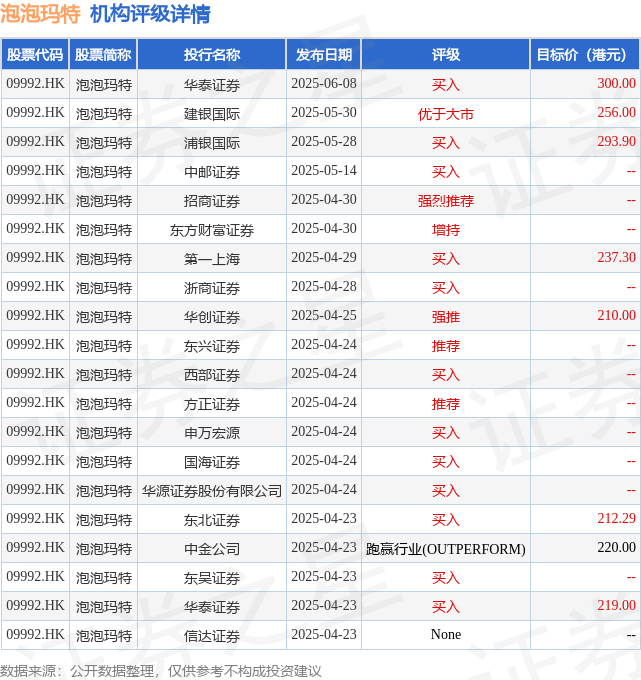The image size is (641, 680).
Task: Click the 2025-05-28 date cell
Action: coord(324,142)
